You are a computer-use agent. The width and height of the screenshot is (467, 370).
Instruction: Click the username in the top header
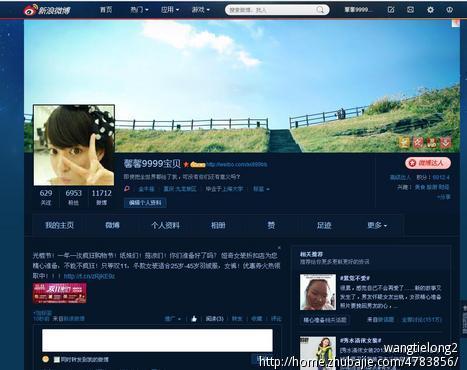coord(357,10)
